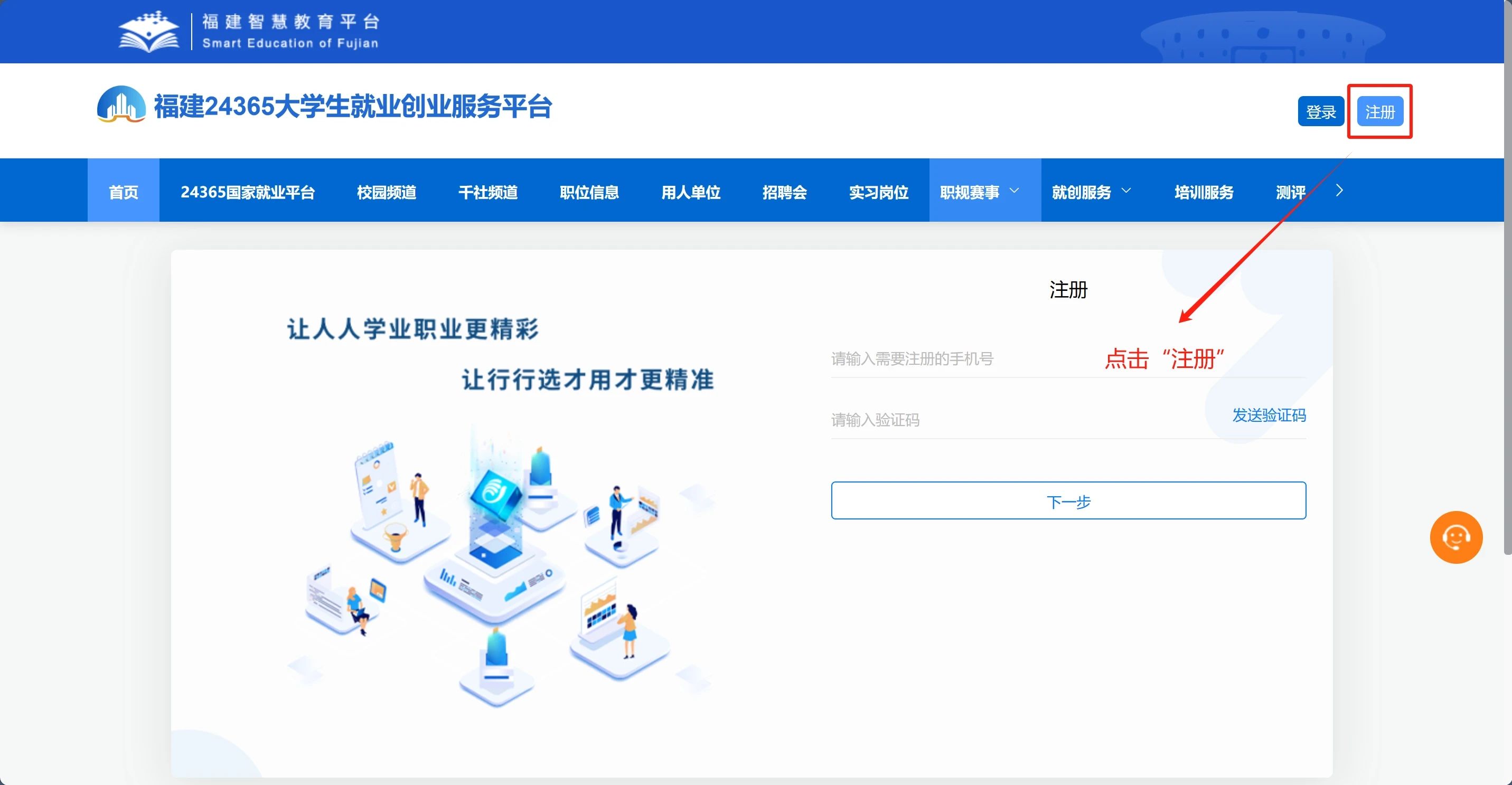Click the 下一步 button
Screen dimensions: 1512x785
point(1068,500)
